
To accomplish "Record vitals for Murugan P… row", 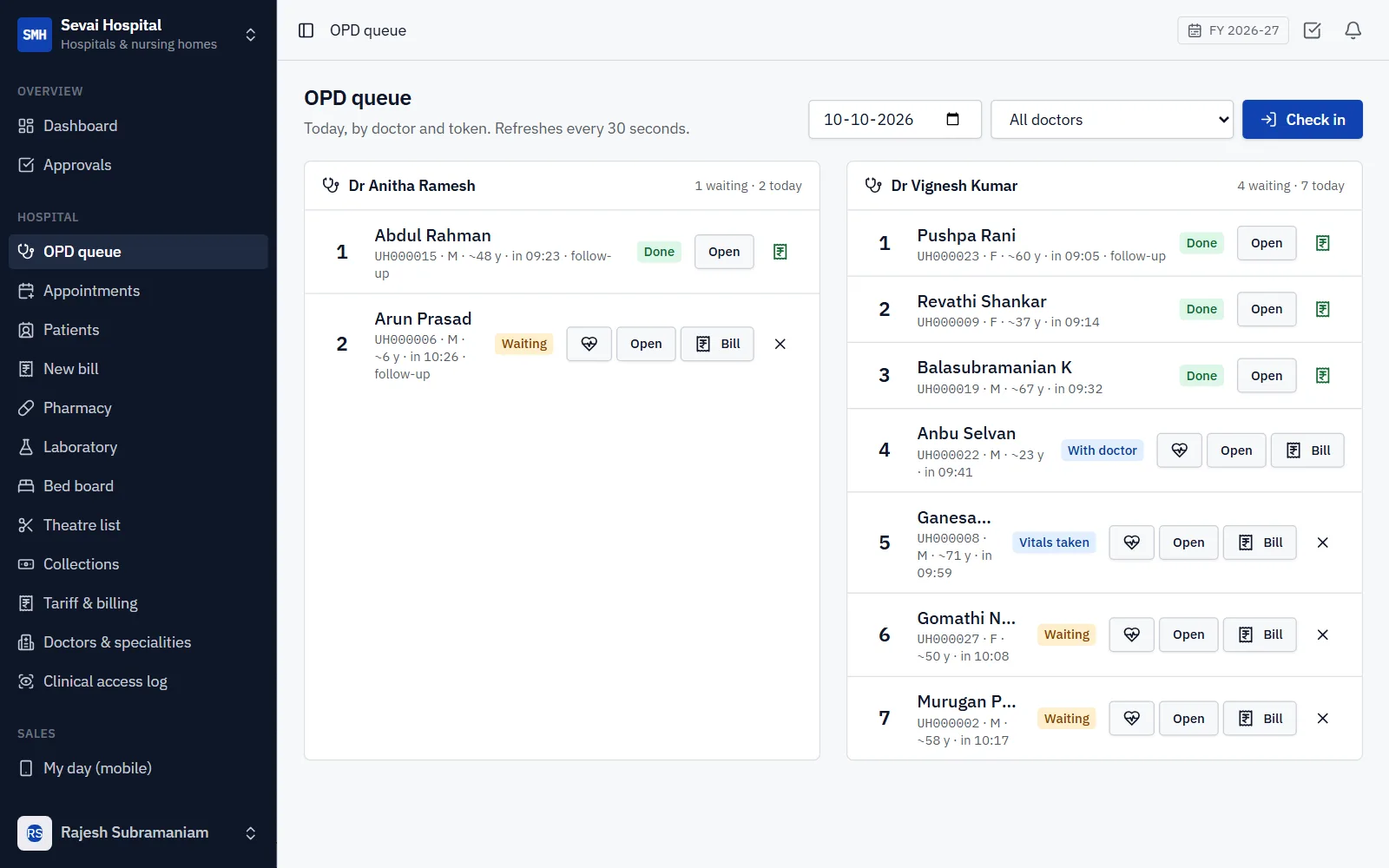I will 1131,719.
